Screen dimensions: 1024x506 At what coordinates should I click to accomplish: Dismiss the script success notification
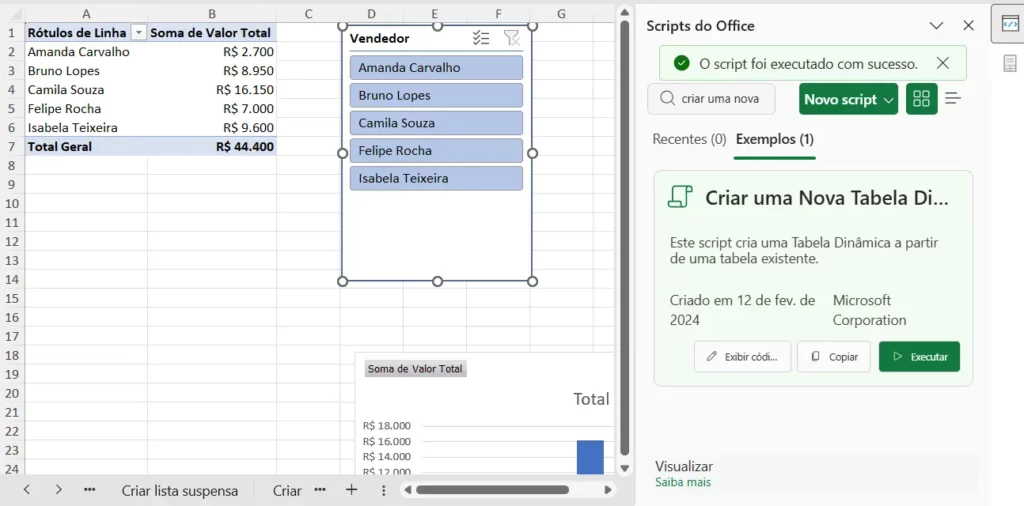tap(942, 63)
